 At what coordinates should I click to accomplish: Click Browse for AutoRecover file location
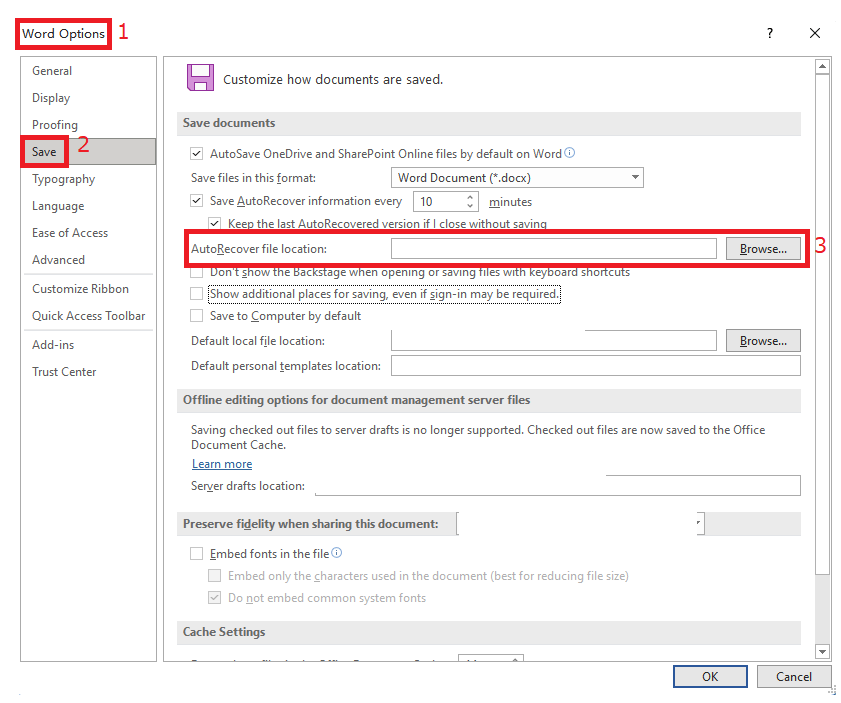pyautogui.click(x=763, y=249)
